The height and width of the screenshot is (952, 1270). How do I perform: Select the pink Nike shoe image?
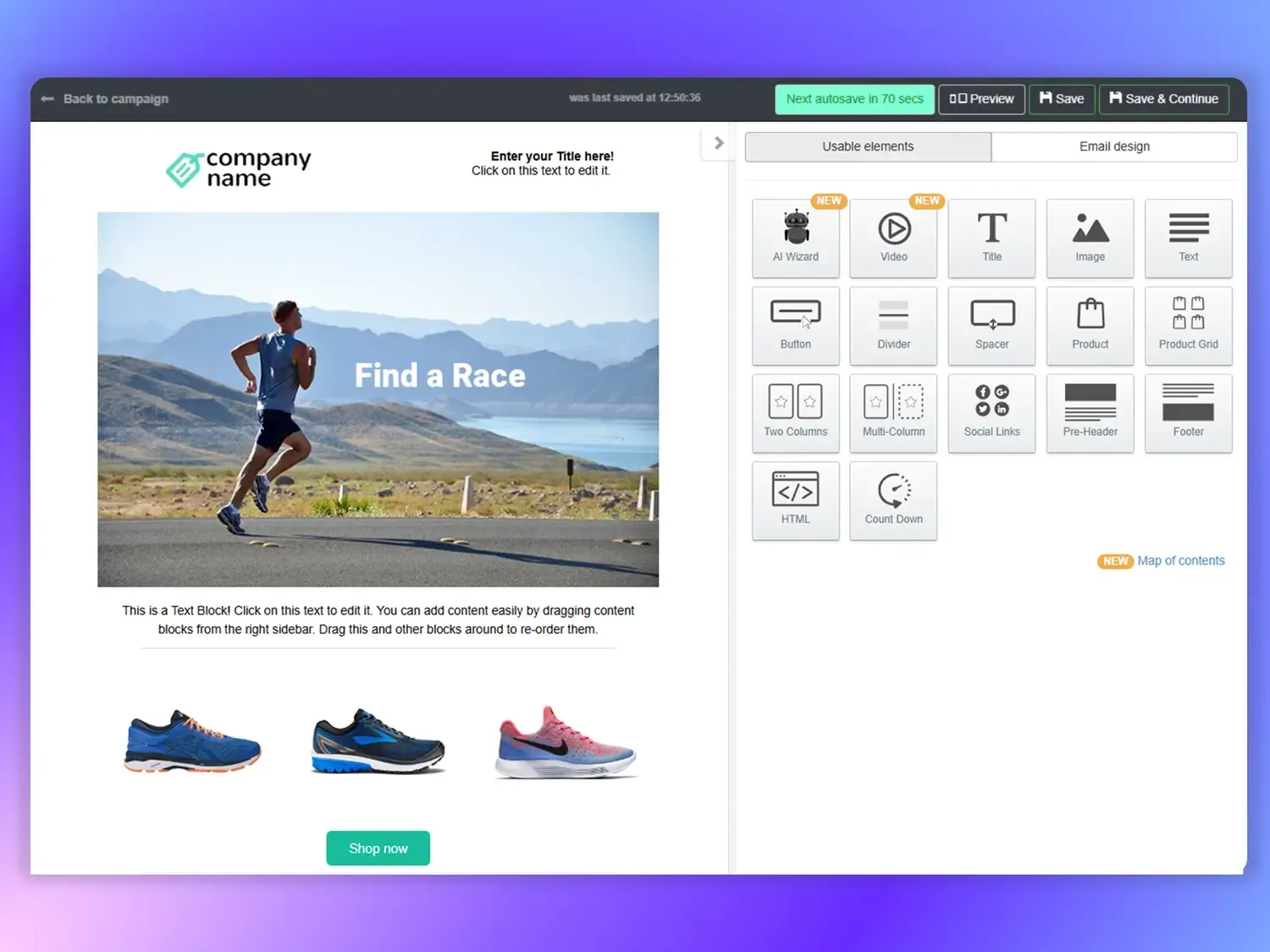(x=565, y=742)
